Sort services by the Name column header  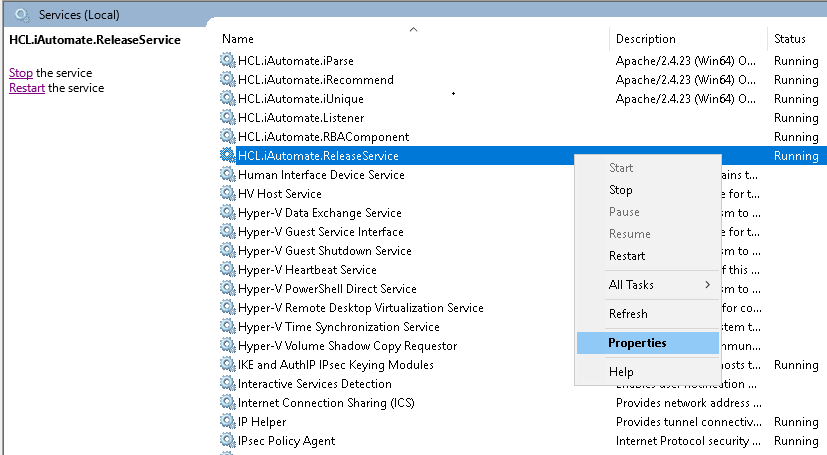click(x=238, y=39)
